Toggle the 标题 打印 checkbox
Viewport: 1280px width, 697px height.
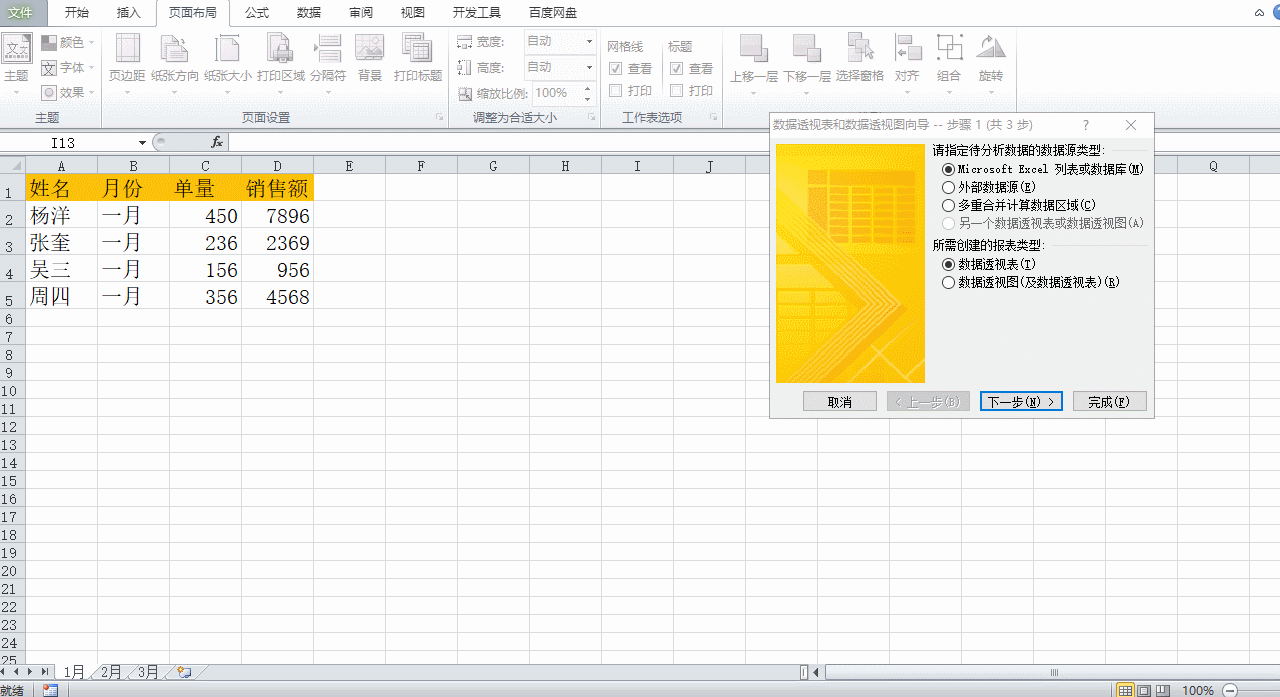click(x=677, y=91)
